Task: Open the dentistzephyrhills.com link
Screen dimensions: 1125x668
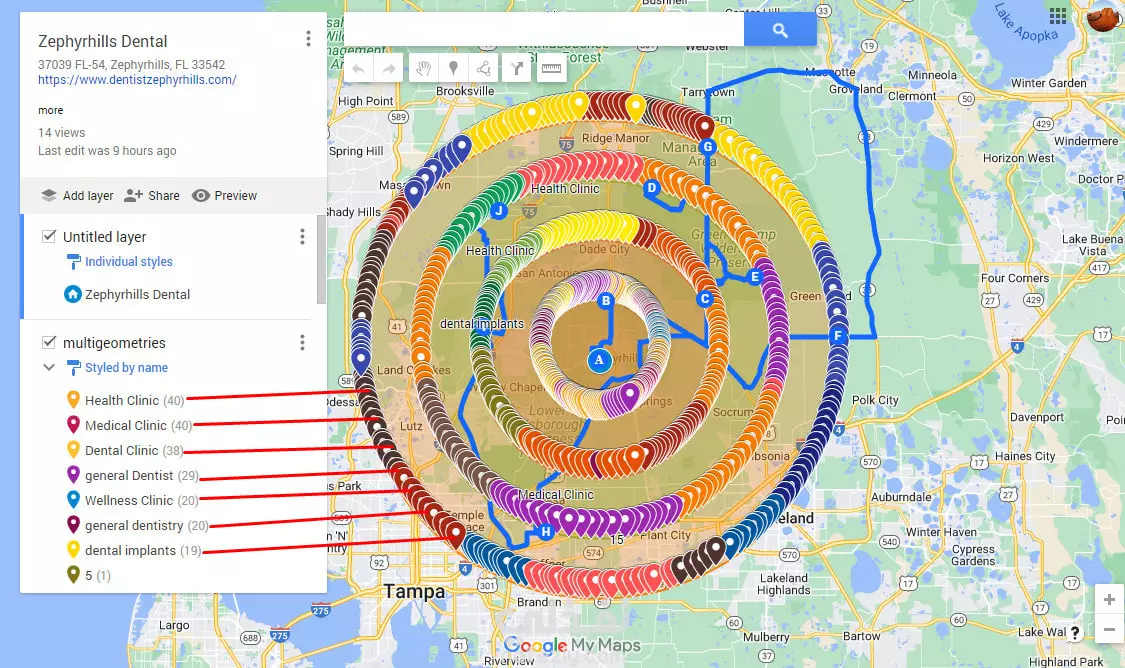Action: tap(137, 80)
